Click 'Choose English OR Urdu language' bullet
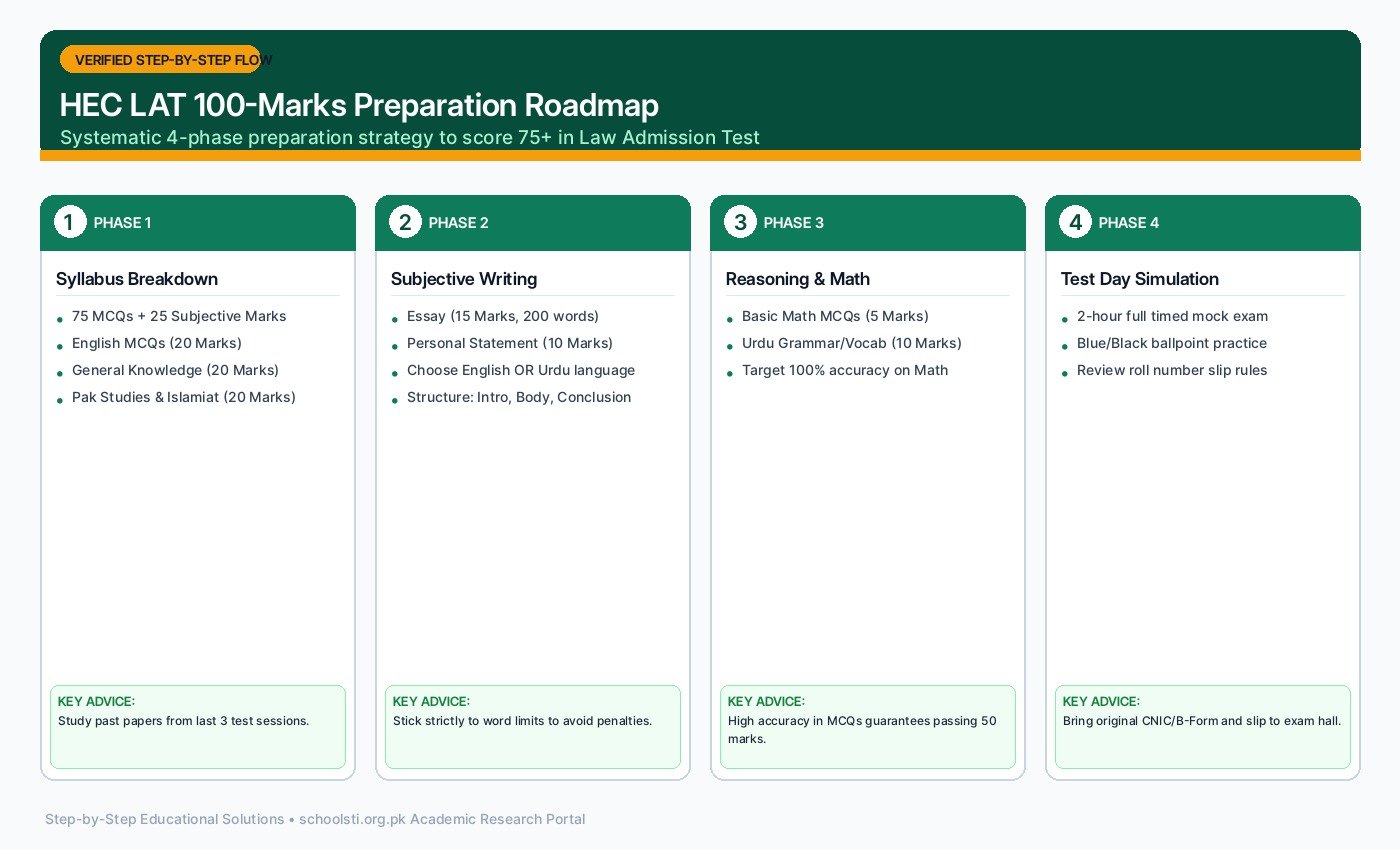 [521, 370]
